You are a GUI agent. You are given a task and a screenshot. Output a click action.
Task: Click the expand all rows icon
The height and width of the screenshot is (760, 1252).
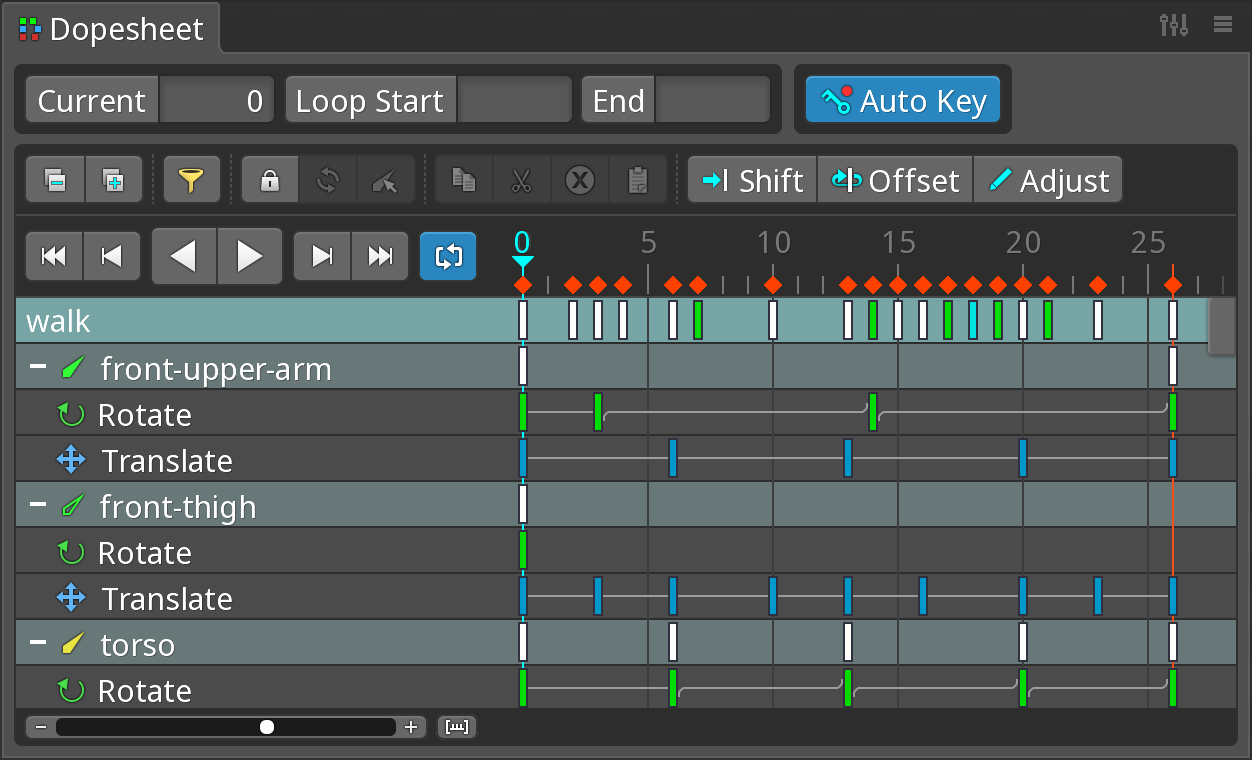pos(114,181)
